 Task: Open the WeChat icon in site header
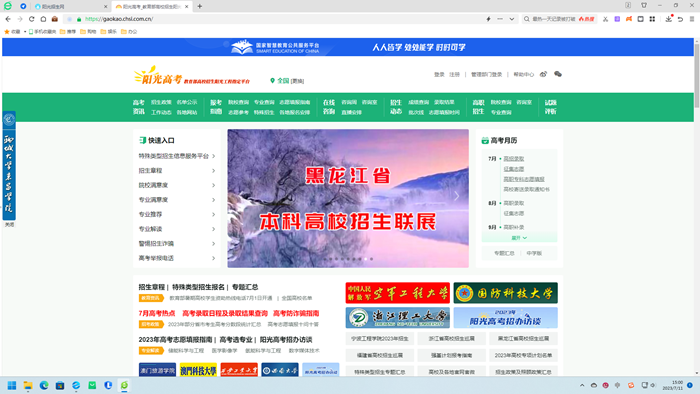pyautogui.click(x=558, y=74)
